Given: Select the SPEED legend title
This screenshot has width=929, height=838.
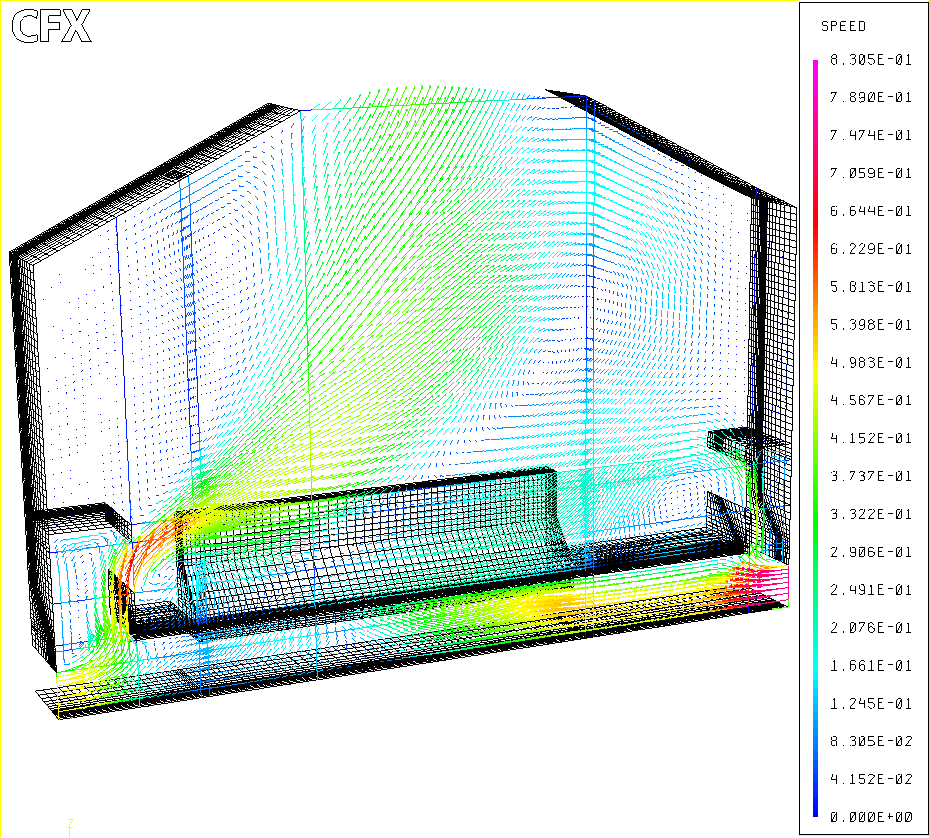Looking at the screenshot, I should (843, 26).
